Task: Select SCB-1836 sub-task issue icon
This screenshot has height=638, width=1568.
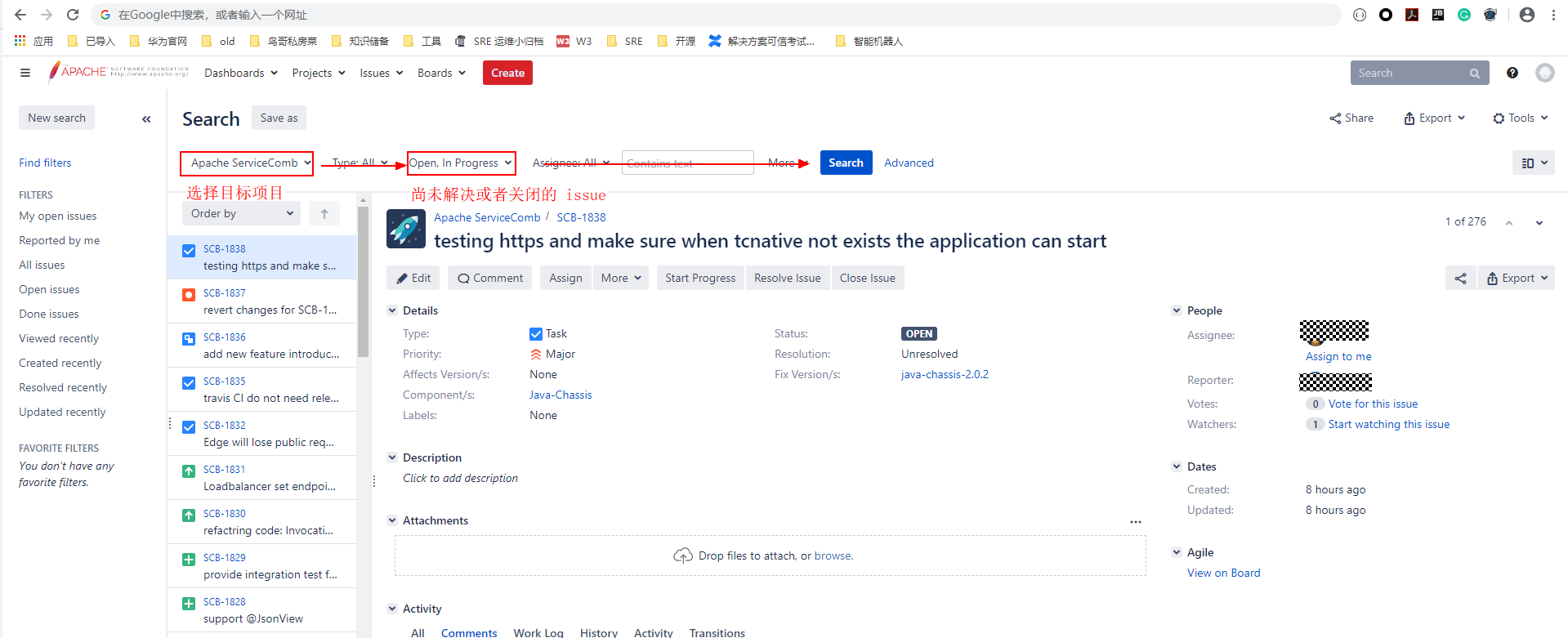Action: click(189, 339)
